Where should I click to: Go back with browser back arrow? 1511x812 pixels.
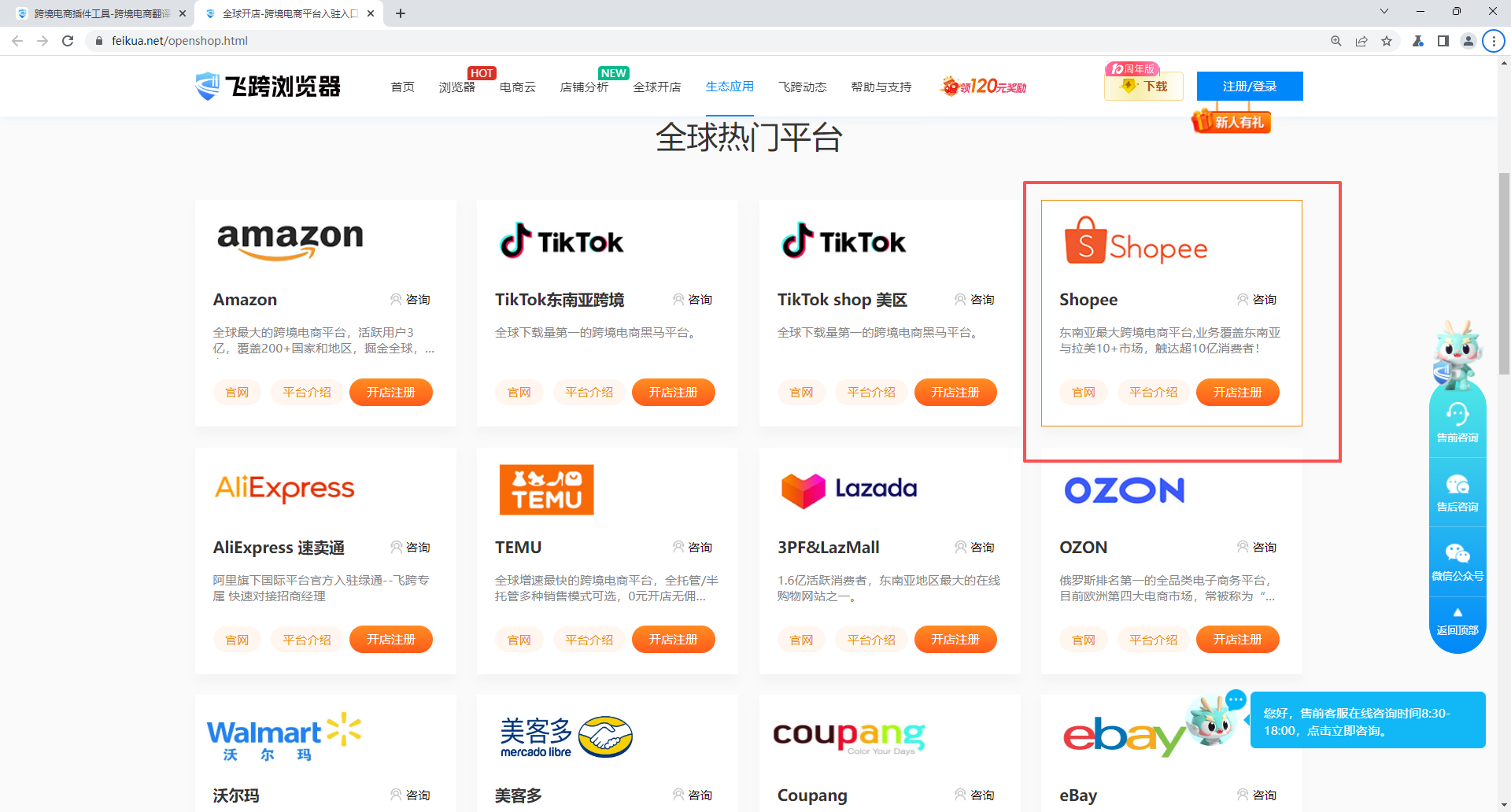(x=17, y=41)
